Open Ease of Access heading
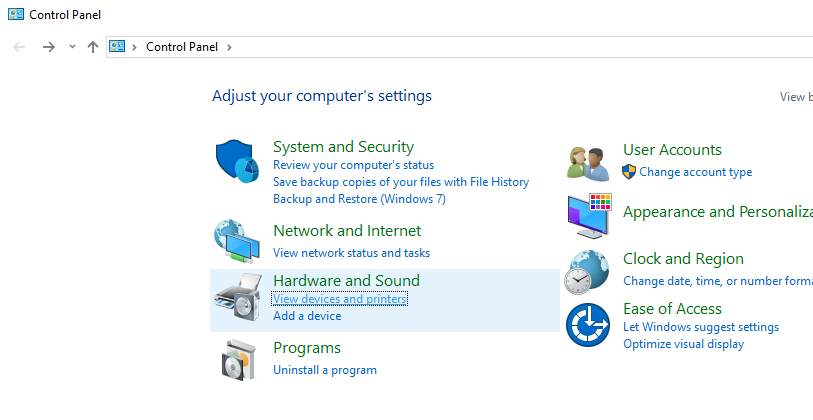 [x=672, y=309]
